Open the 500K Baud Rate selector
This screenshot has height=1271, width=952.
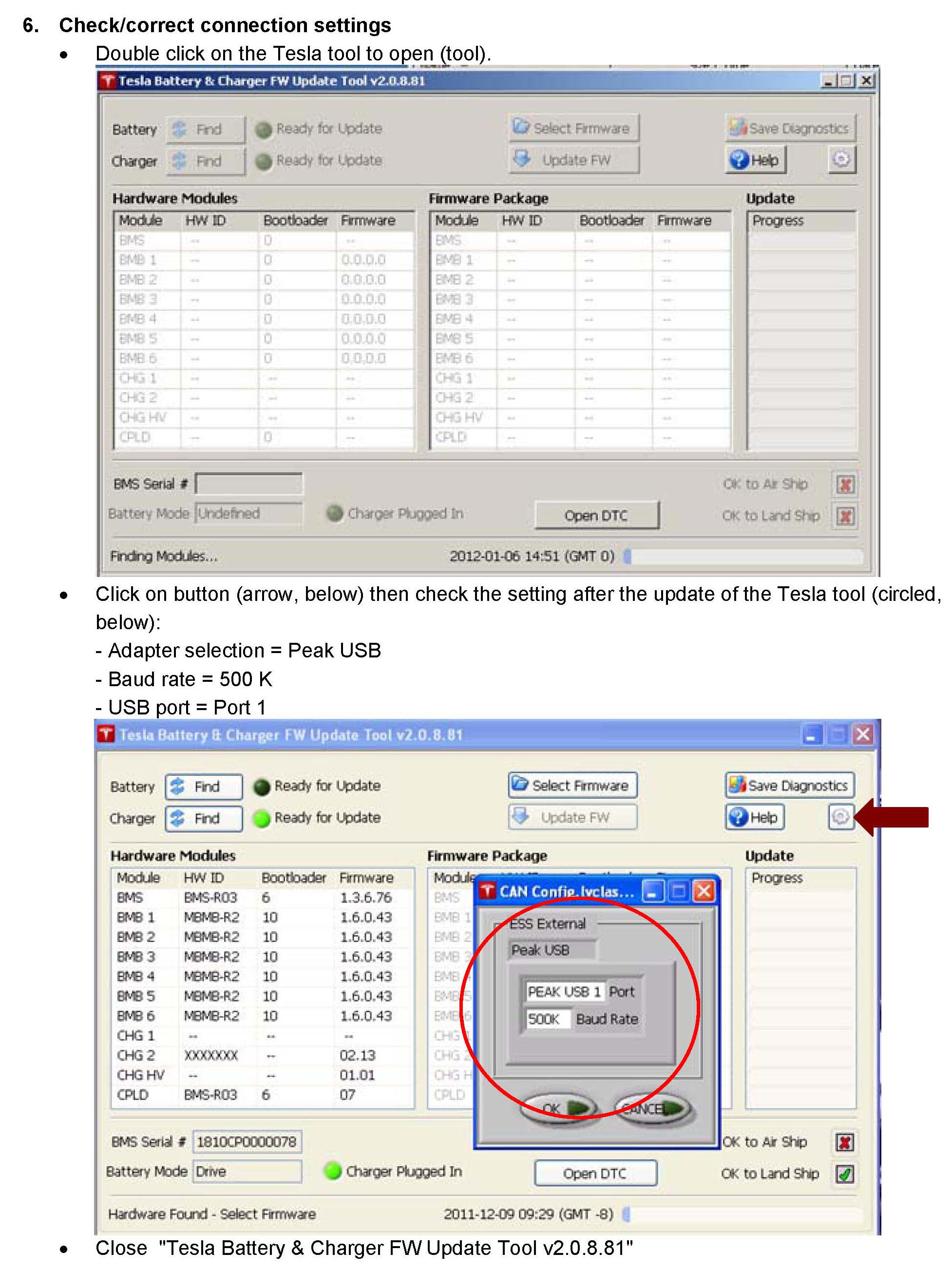pos(547,1020)
